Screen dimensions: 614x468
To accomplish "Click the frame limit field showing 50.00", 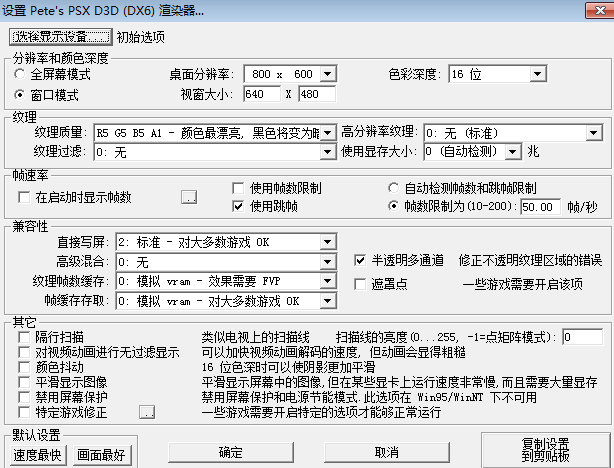I will (x=540, y=206).
